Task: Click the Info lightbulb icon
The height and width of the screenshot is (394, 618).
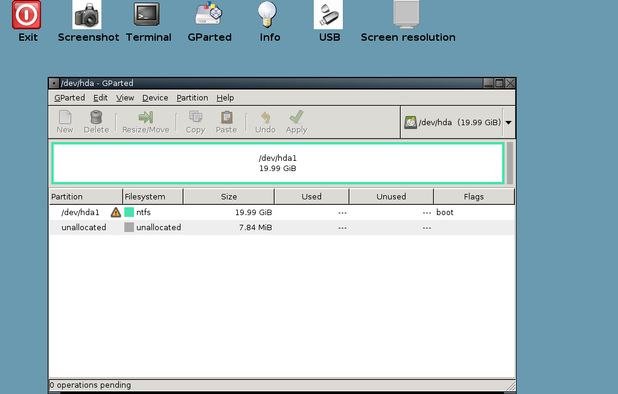Action: click(268, 14)
